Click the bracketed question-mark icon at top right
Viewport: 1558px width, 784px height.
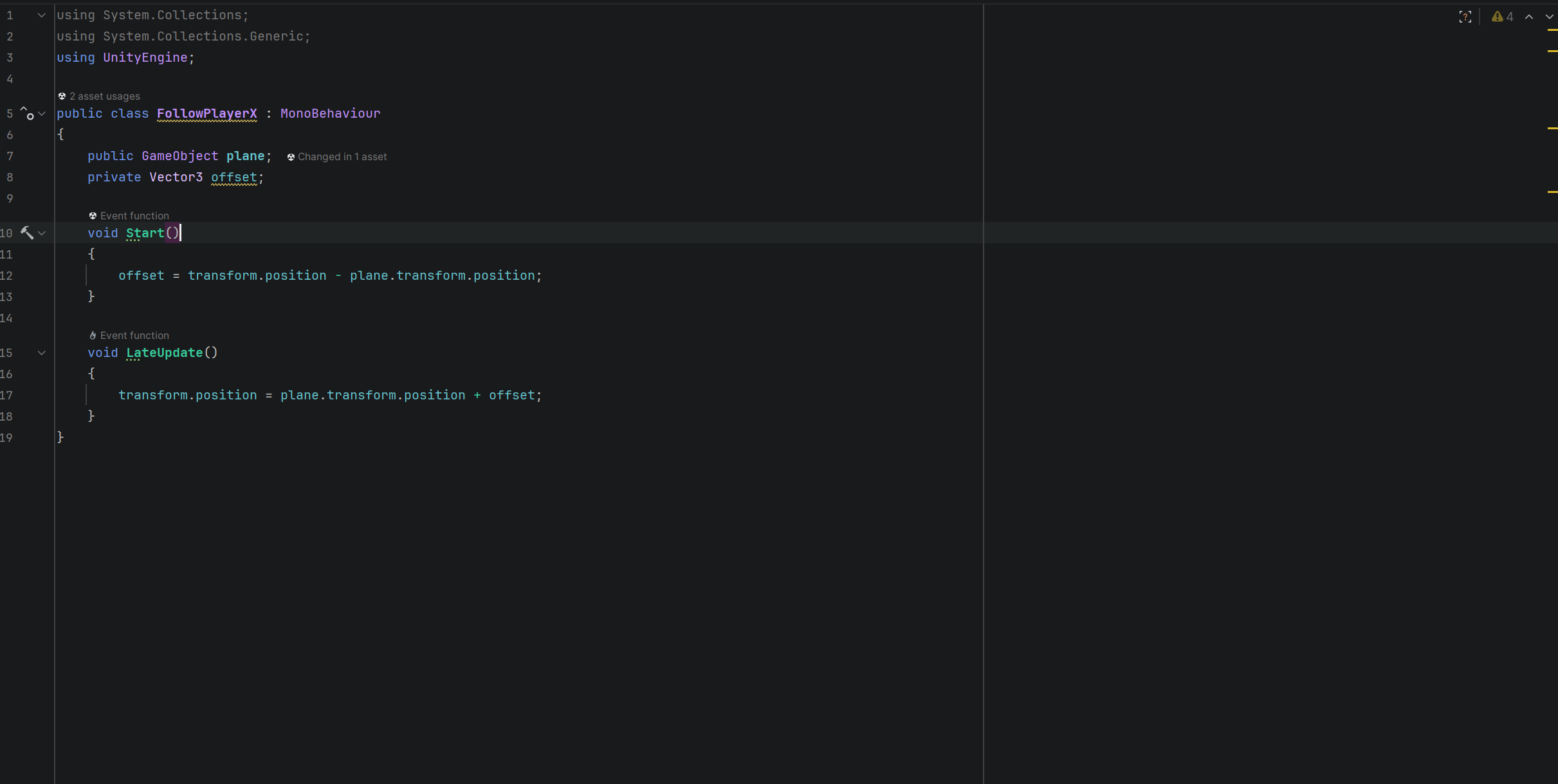tap(1465, 17)
